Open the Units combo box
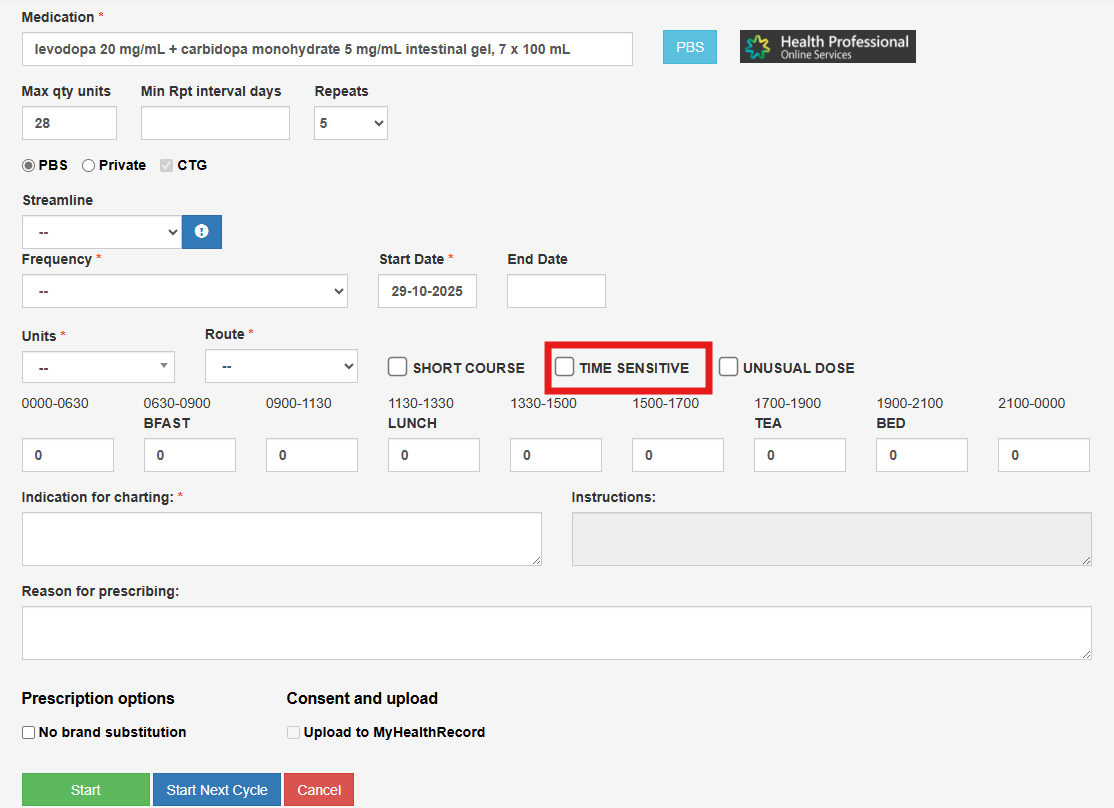Screen dimensions: 1114x808 [x=98, y=367]
